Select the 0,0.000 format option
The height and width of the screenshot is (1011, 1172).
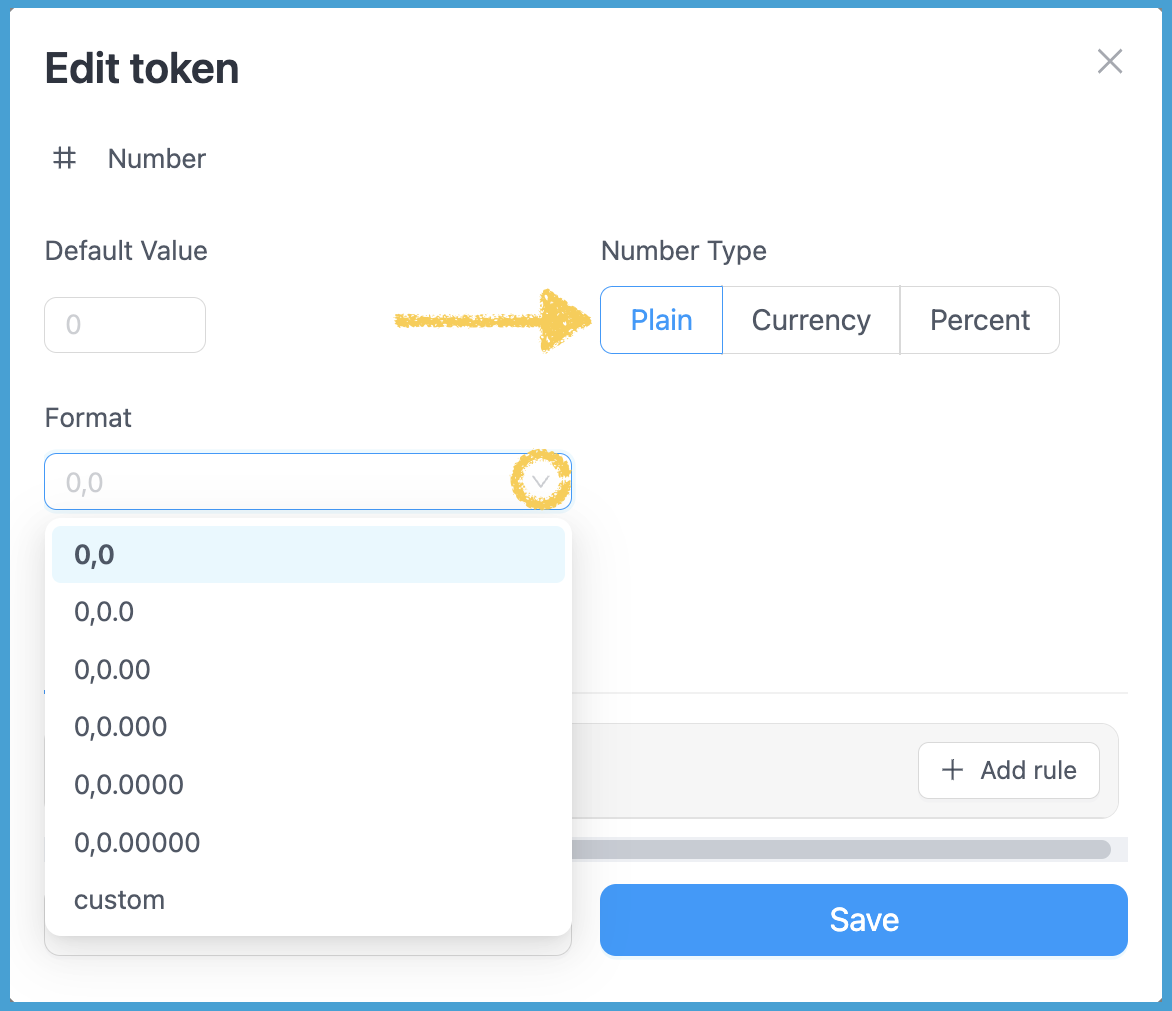coord(308,726)
